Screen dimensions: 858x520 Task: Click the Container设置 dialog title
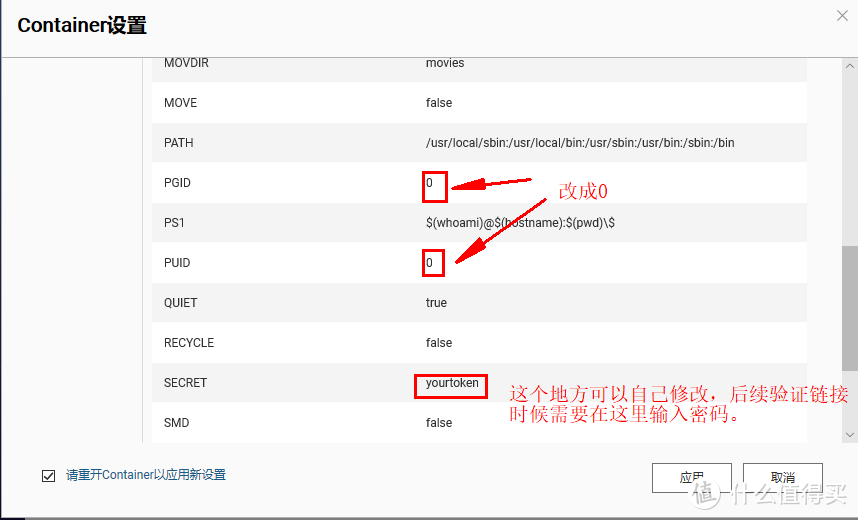point(82,25)
